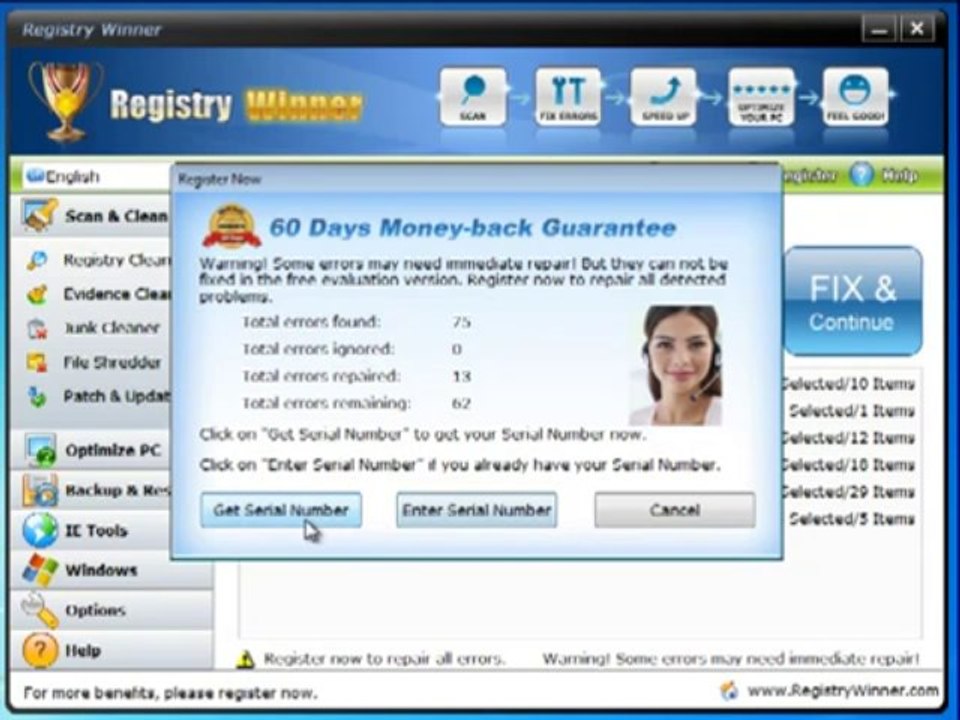The width and height of the screenshot is (960, 720).
Task: Click the File Shredder icon
Action: coord(37,362)
